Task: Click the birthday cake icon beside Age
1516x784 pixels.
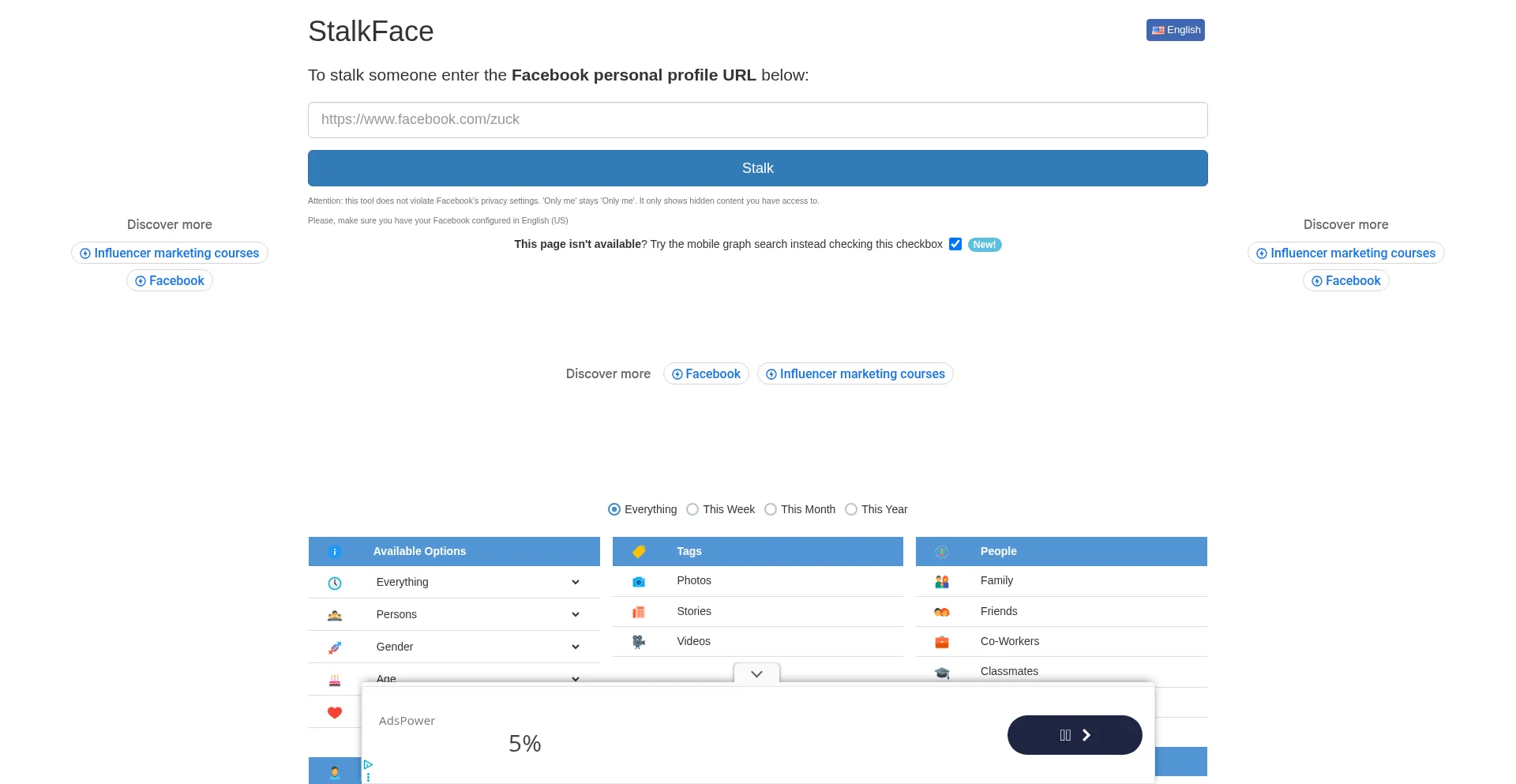Action: coord(334,679)
